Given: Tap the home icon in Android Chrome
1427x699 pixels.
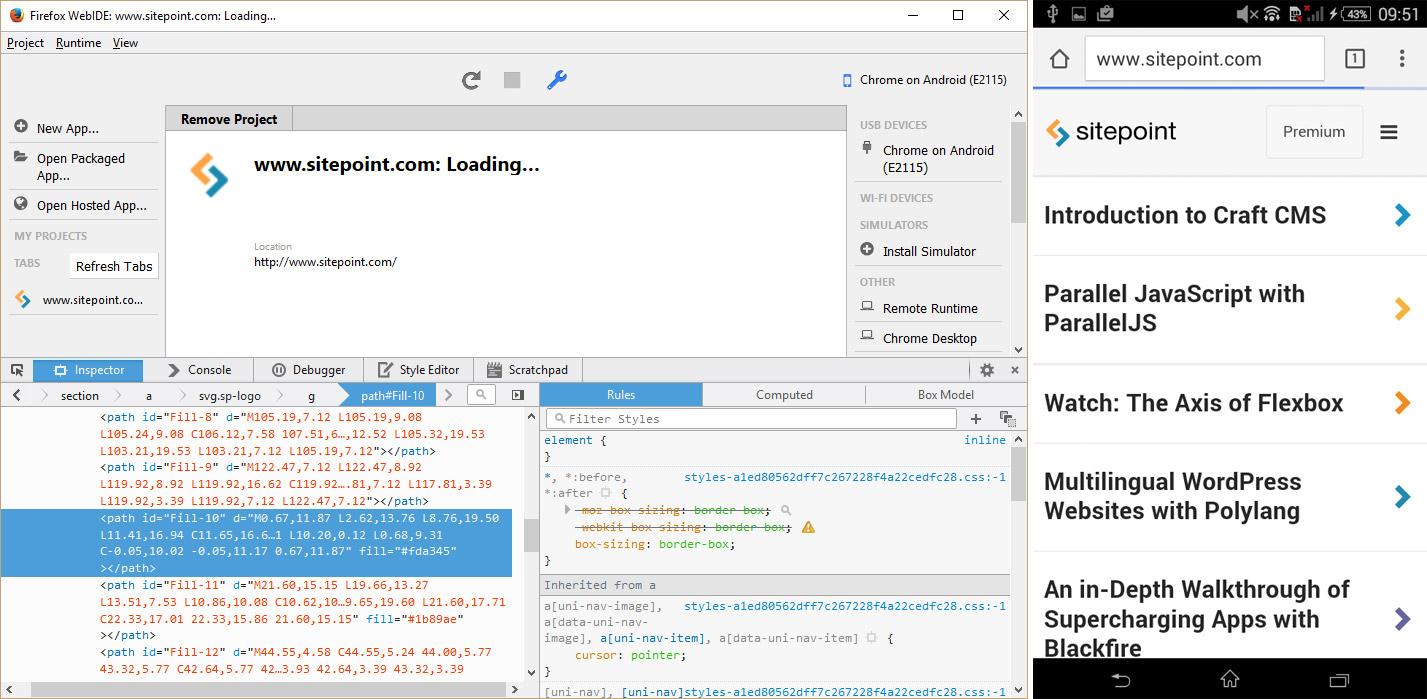Looking at the screenshot, I should 1060,59.
